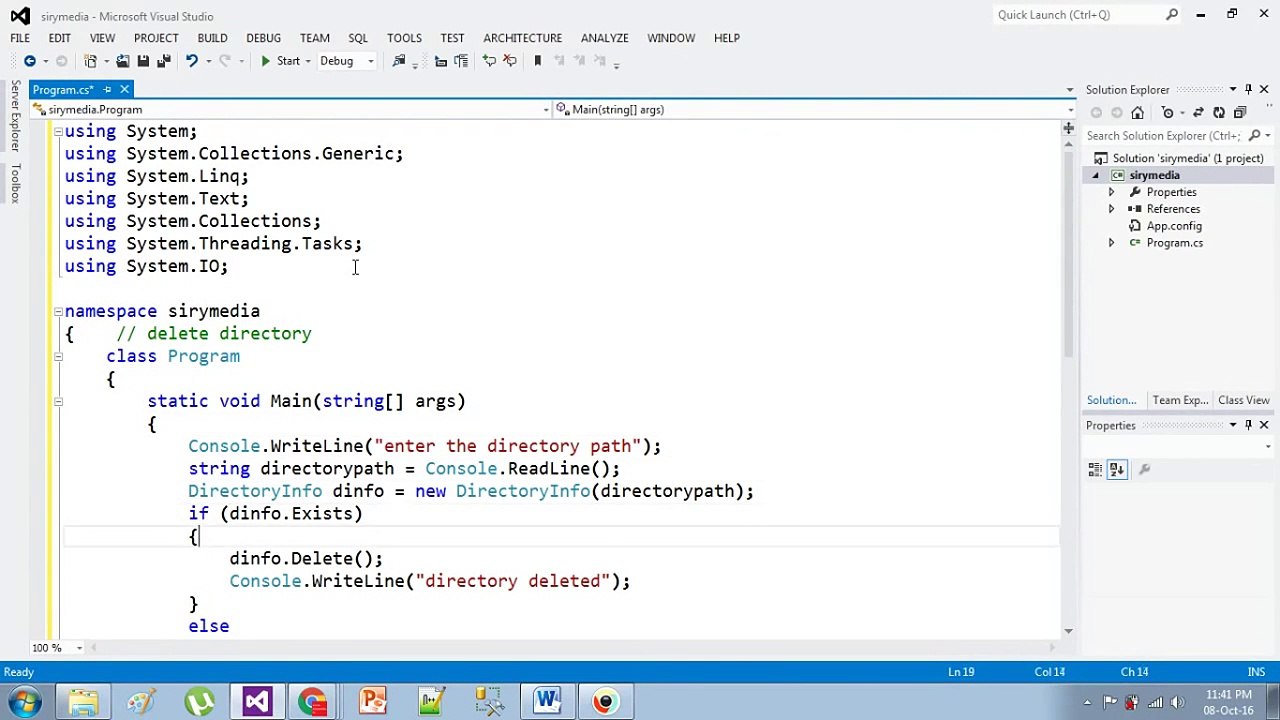The height and width of the screenshot is (720, 1280).
Task: Expand the Properties tree node
Action: coord(1111,192)
